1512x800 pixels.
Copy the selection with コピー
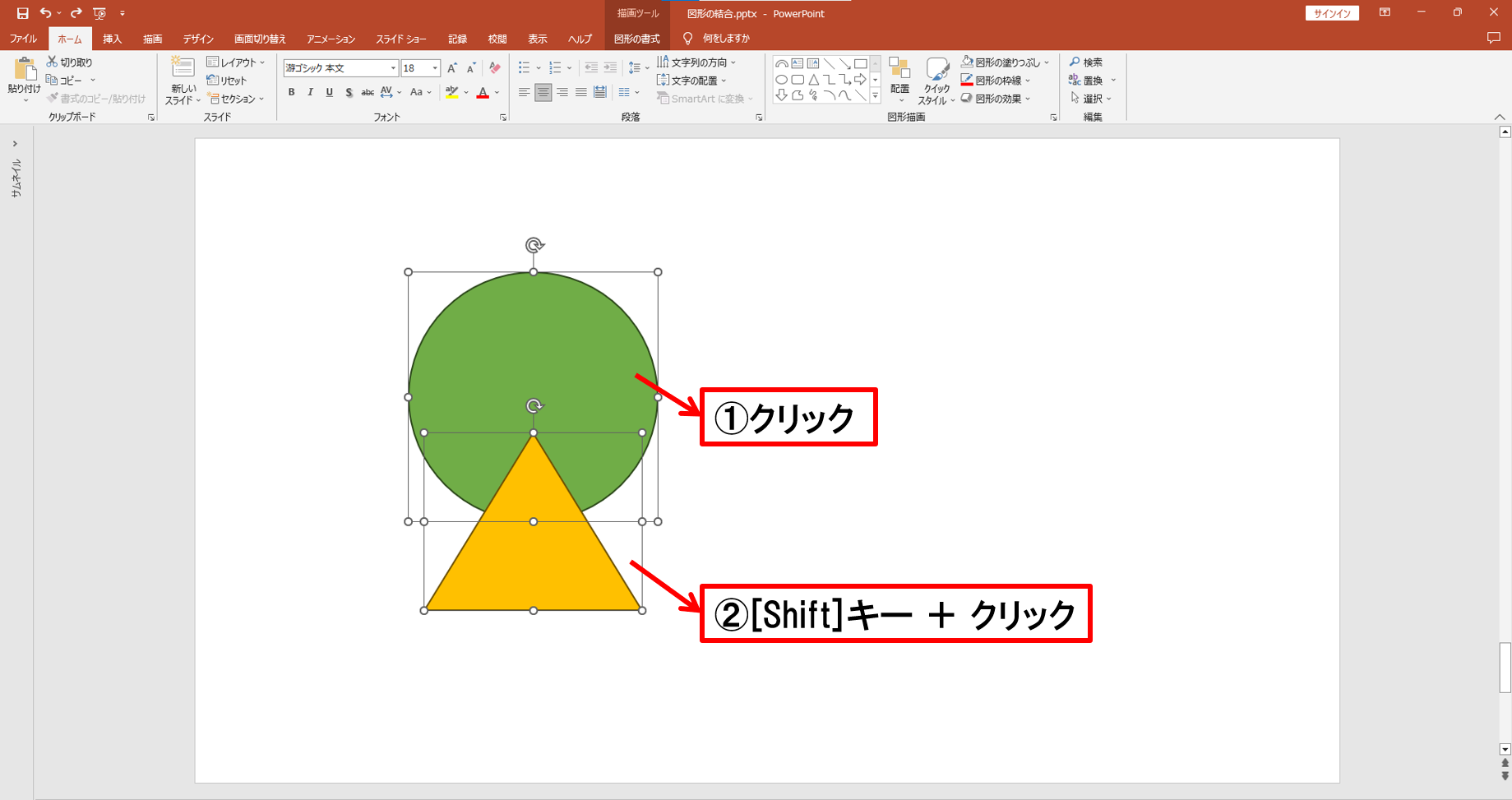click(x=65, y=80)
